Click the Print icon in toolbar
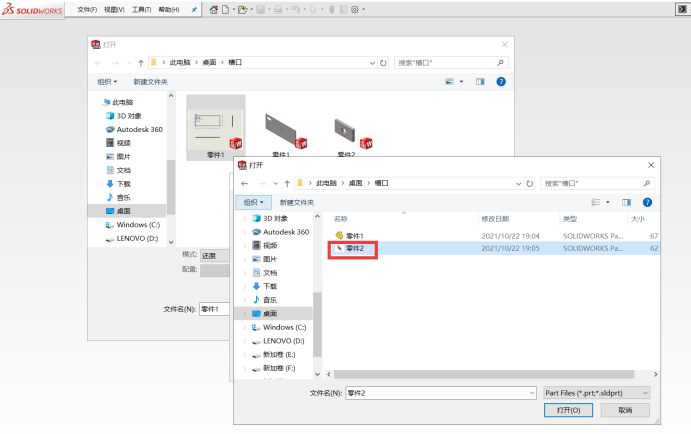This screenshot has height=434, width=691. click(278, 9)
